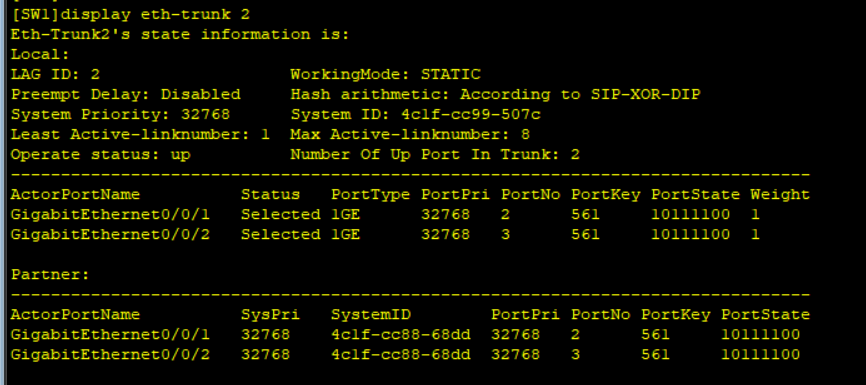Click '1GE' port type of Local GigabitEthernet0/0/2
Image resolution: width=866 pixels, height=385 pixels.
tap(346, 234)
